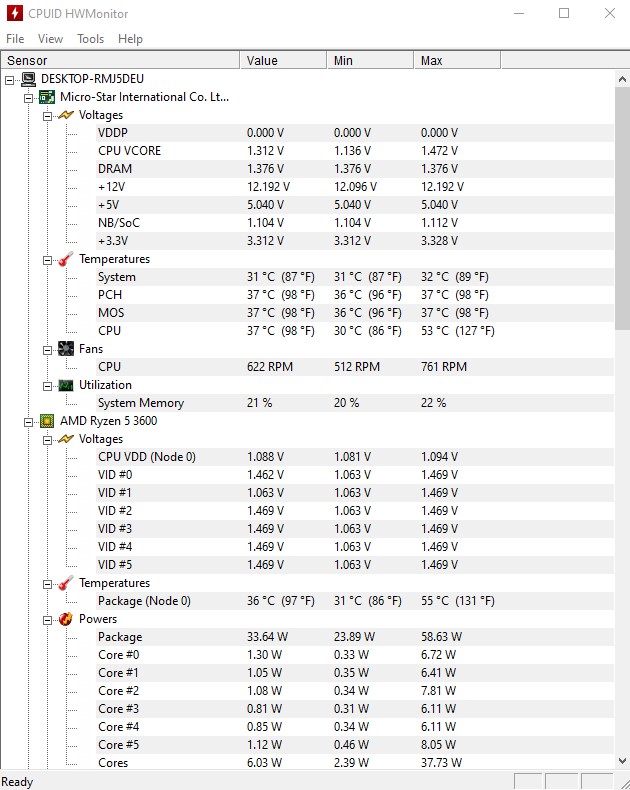This screenshot has width=630, height=790.
Task: Select the +5V row
Action: (x=355, y=205)
